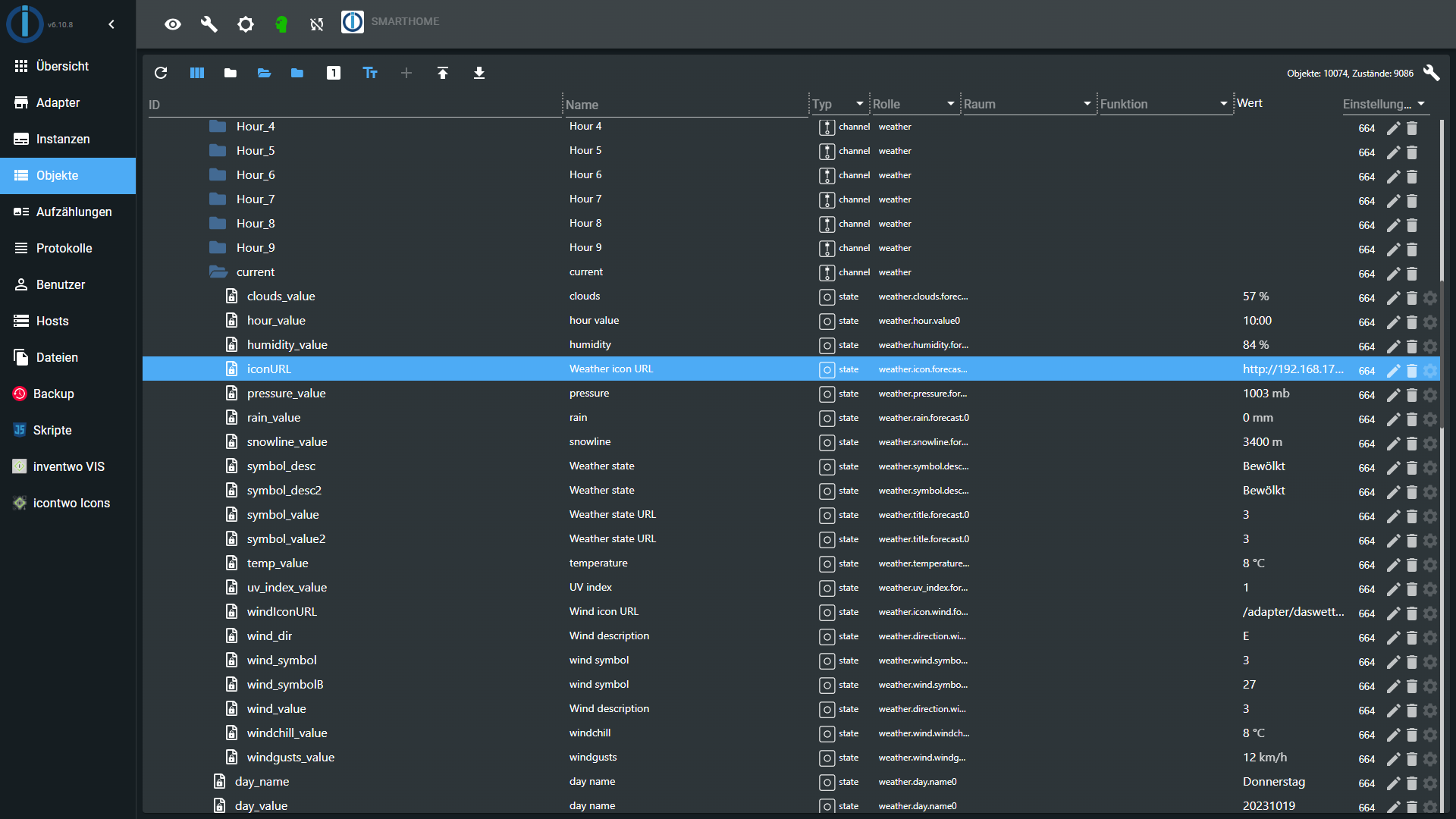This screenshot has height=819, width=1456.
Task: Open the column configuration icon
Action: click(197, 73)
